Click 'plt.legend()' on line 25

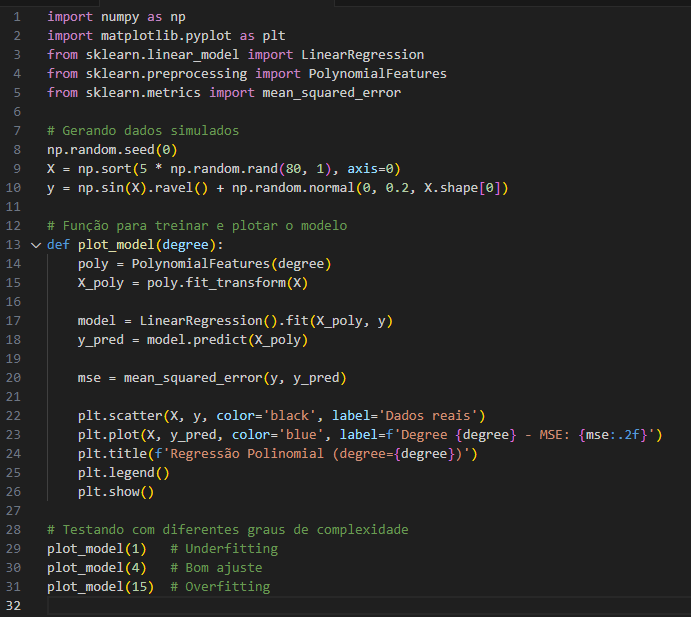[124, 473]
